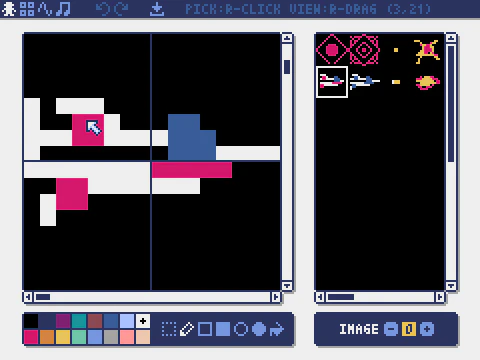Click the redo arrow

121,9
